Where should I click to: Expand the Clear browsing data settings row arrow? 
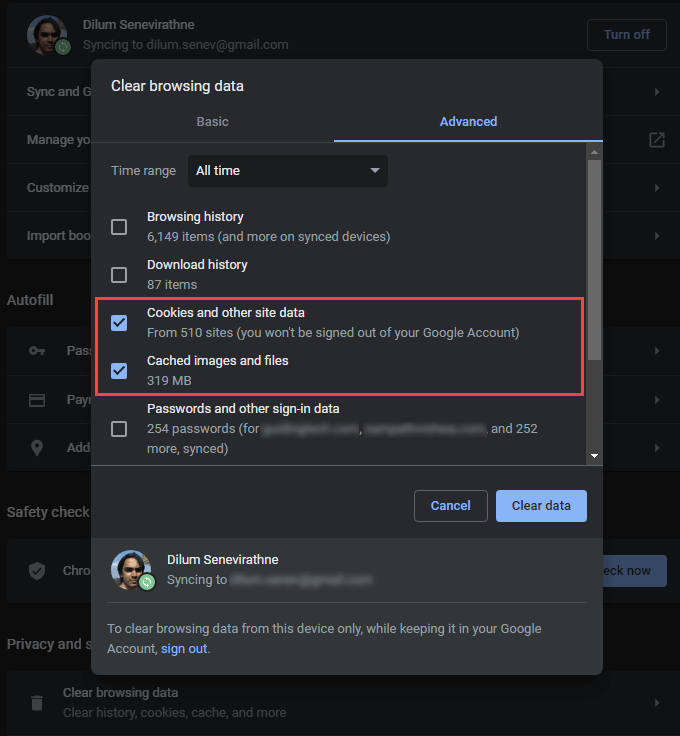657,702
